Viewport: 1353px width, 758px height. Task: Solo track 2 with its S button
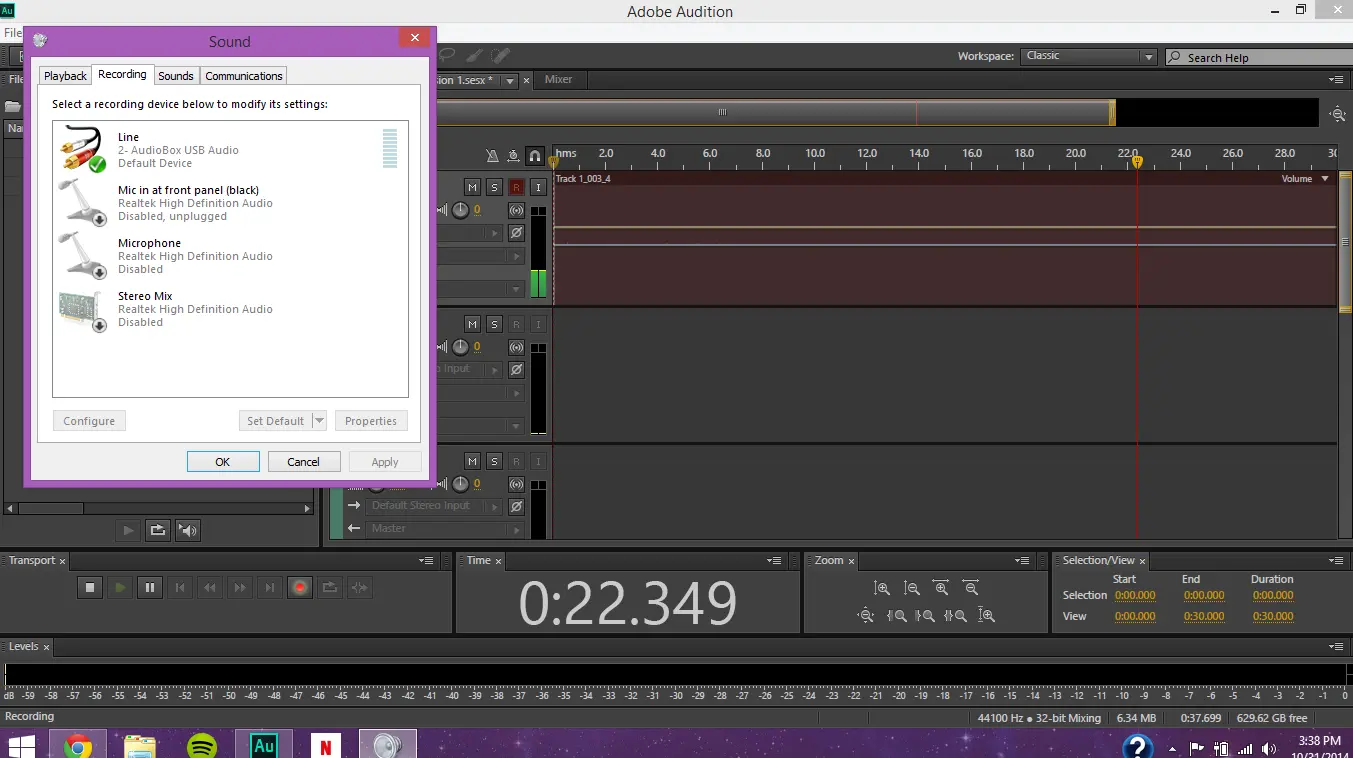tap(494, 324)
